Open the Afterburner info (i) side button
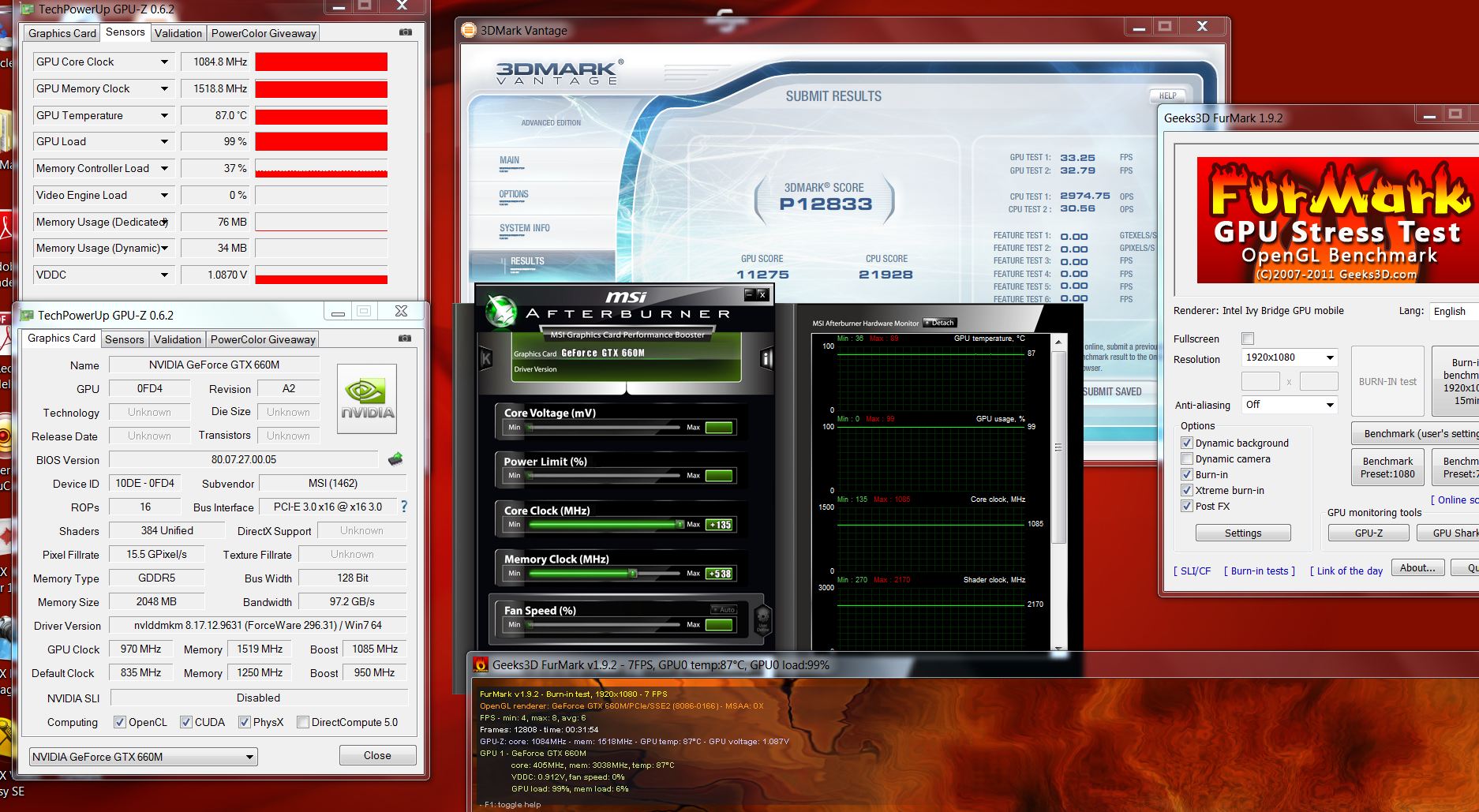The image size is (1479, 812). pos(766,359)
